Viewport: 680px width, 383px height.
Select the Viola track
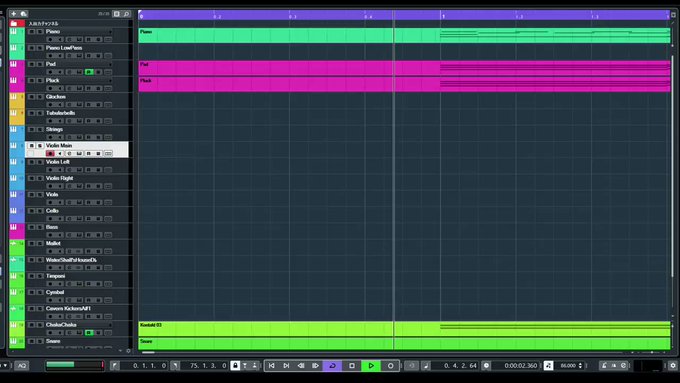(x=52, y=195)
